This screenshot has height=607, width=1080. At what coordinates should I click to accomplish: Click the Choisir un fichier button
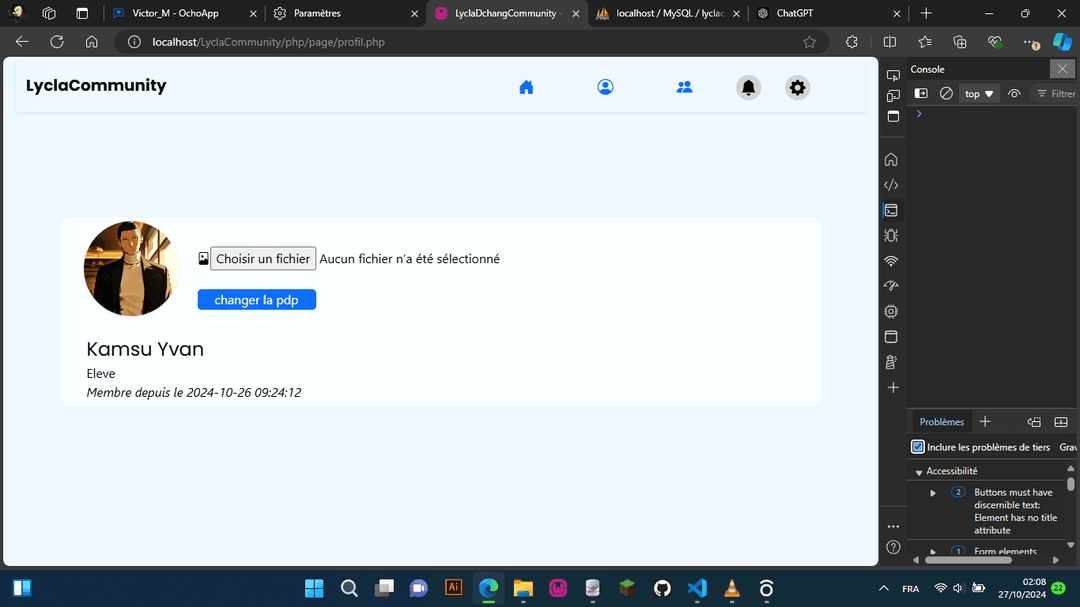click(x=263, y=259)
